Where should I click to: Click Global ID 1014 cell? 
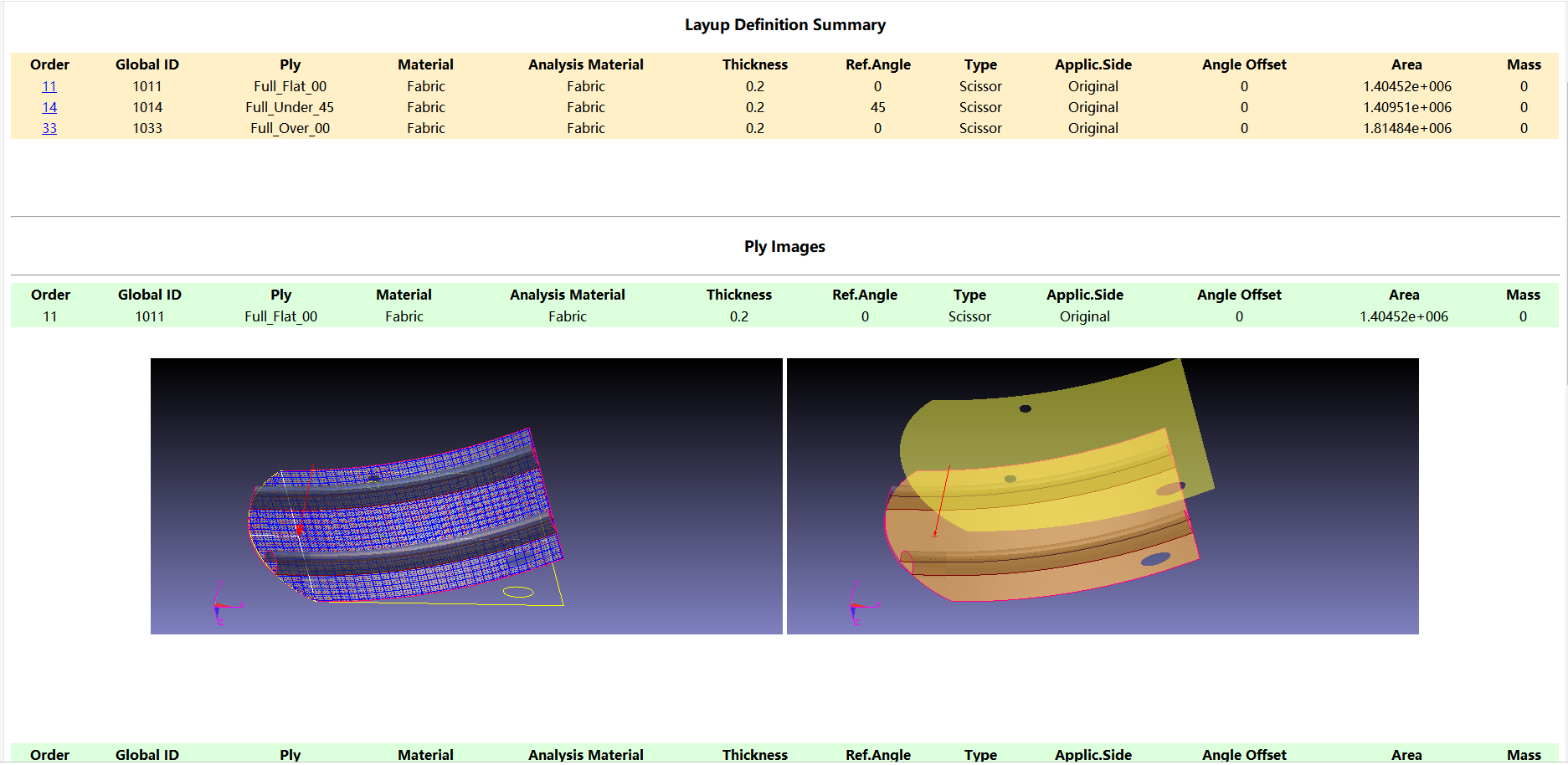point(147,107)
